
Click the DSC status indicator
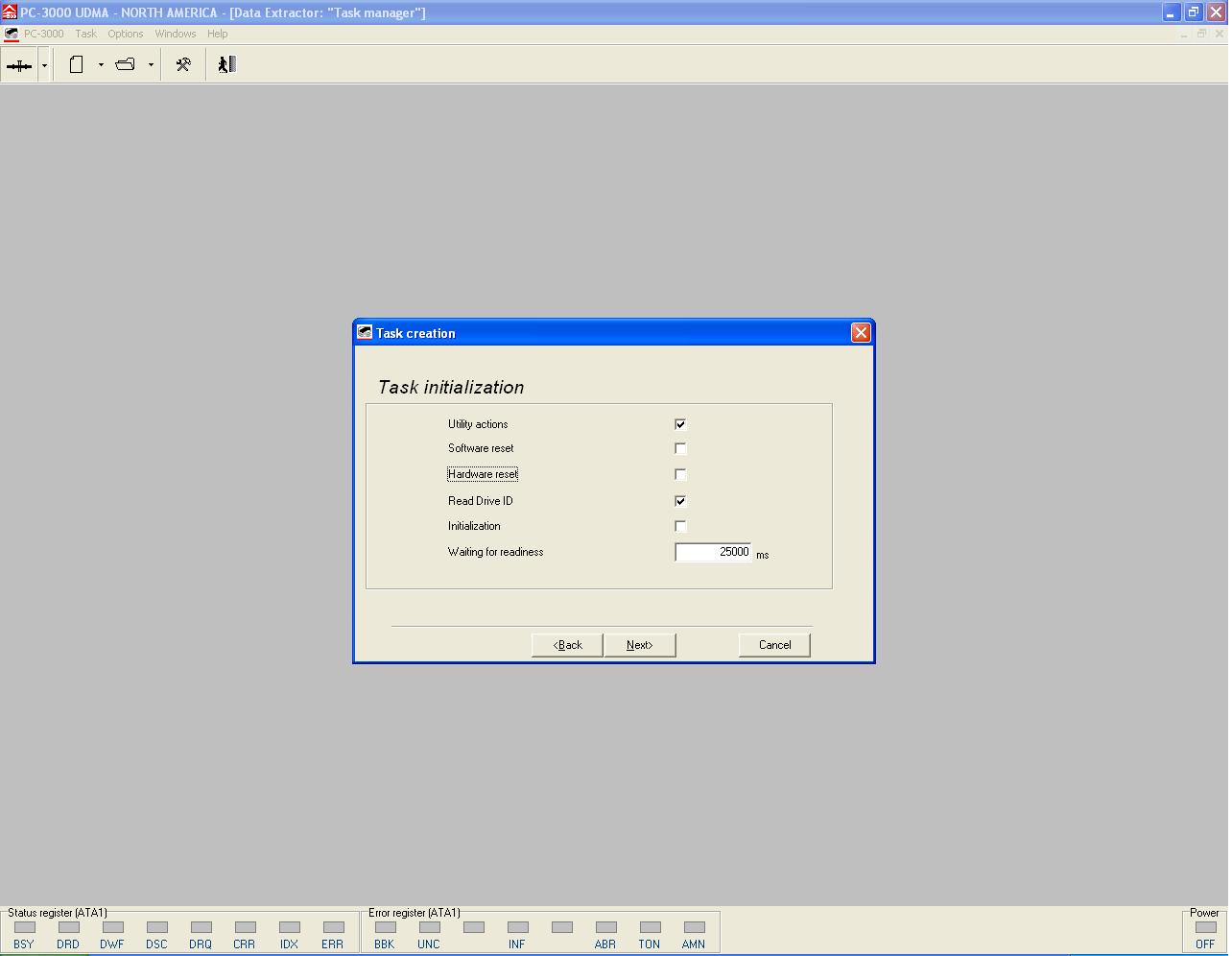point(156,927)
